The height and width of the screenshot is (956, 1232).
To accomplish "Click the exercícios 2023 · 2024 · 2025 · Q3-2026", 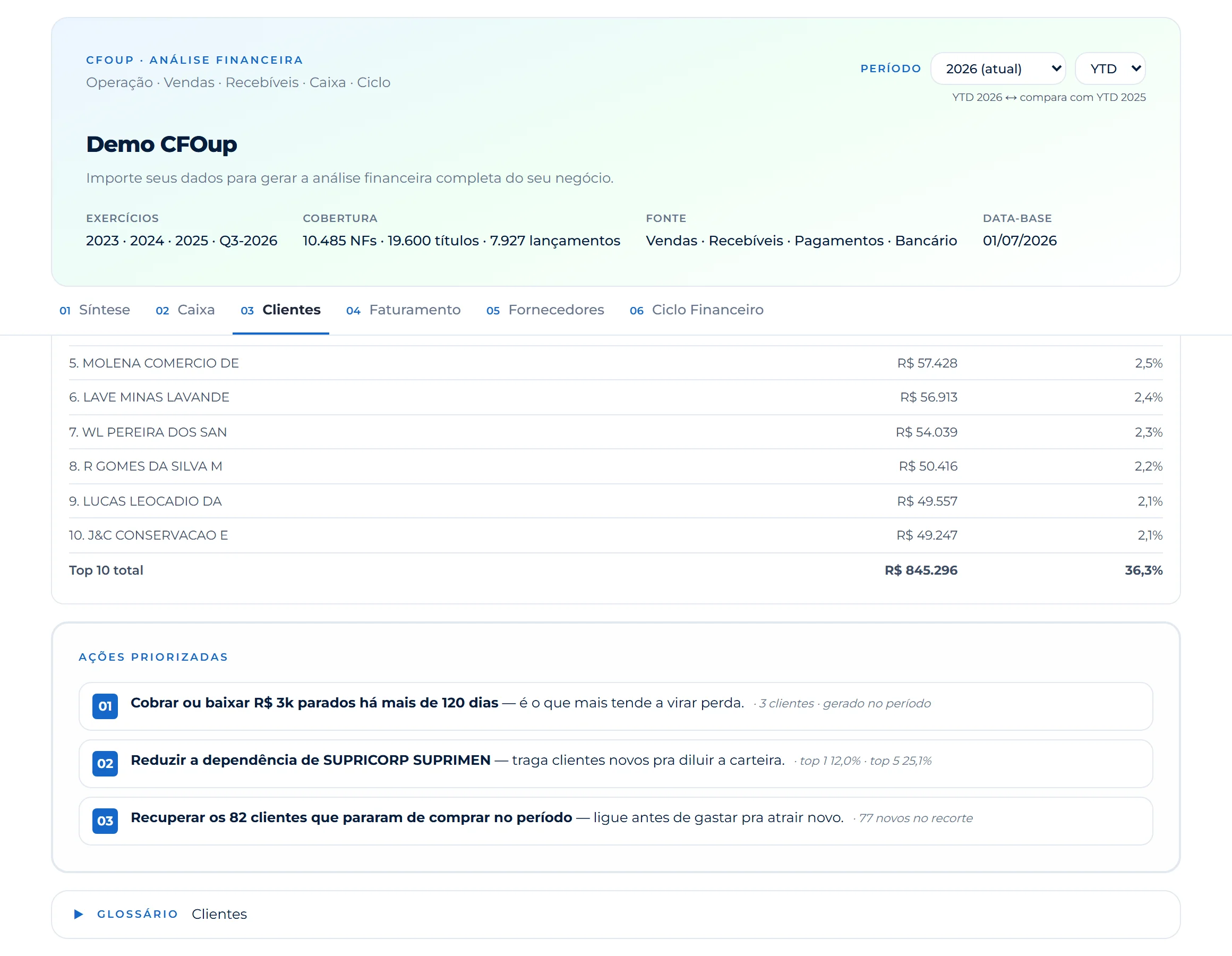I will pyautogui.click(x=182, y=241).
